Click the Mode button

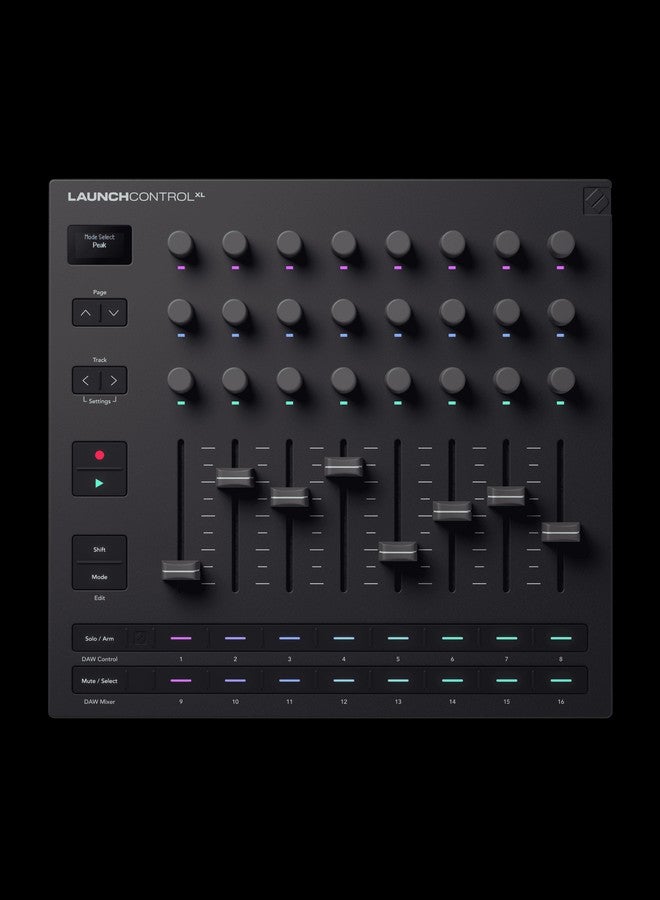pos(99,577)
